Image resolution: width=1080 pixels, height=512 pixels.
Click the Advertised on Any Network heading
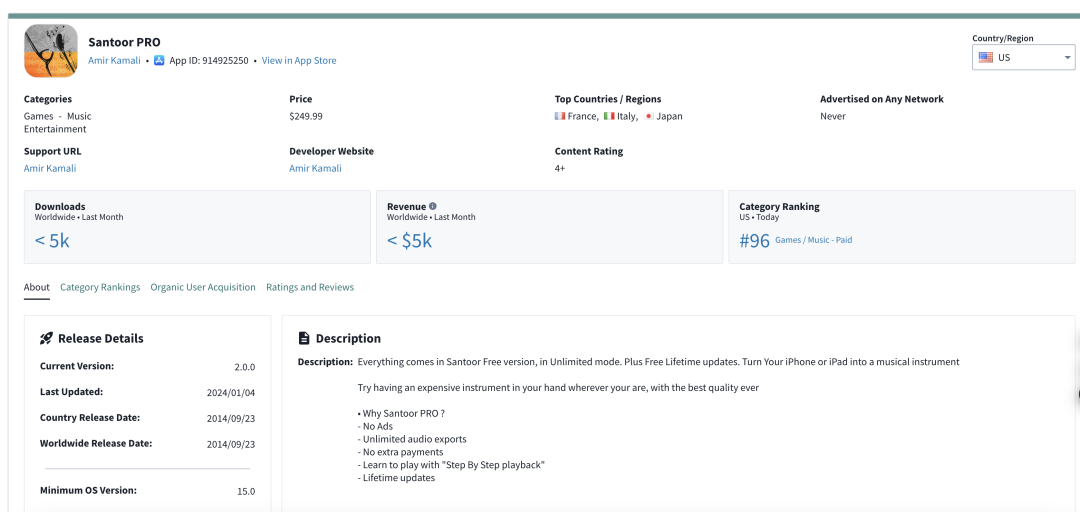tap(882, 99)
